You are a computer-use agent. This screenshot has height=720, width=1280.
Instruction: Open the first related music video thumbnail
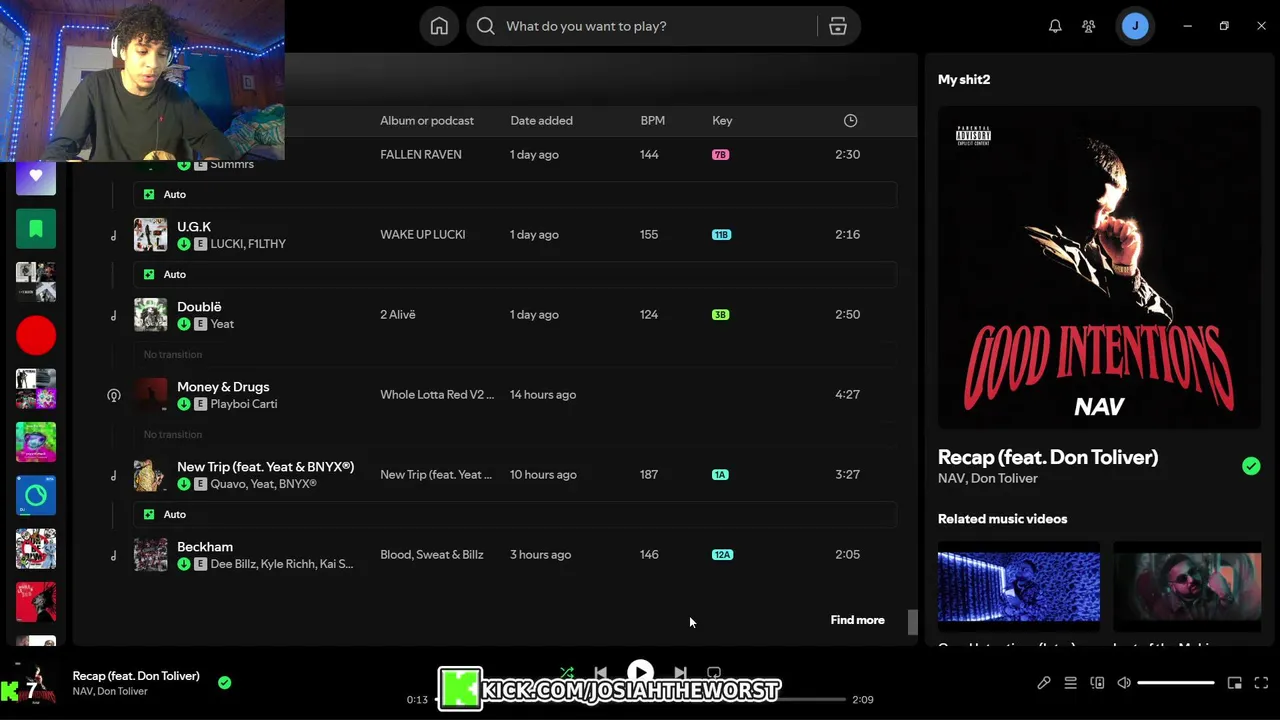pos(1018,586)
